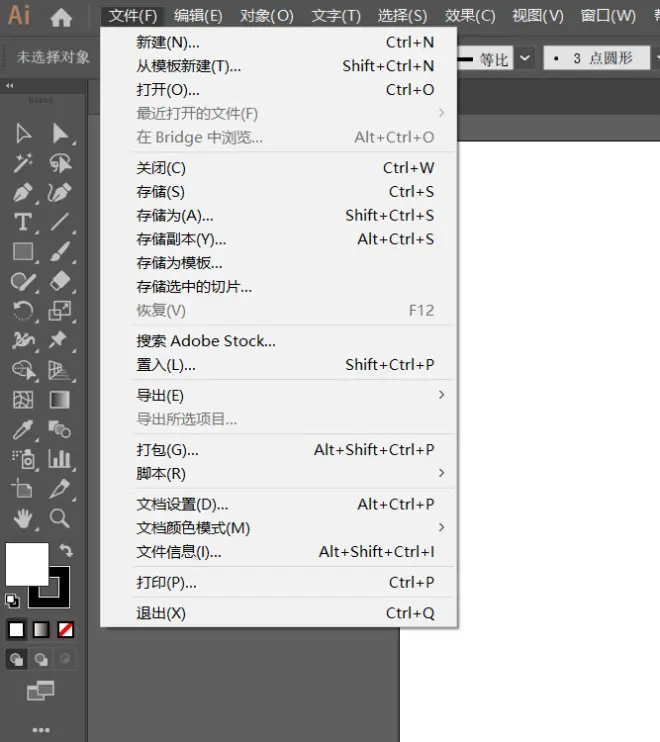Open the 视图(V) menu
The image size is (660, 742).
tap(538, 16)
